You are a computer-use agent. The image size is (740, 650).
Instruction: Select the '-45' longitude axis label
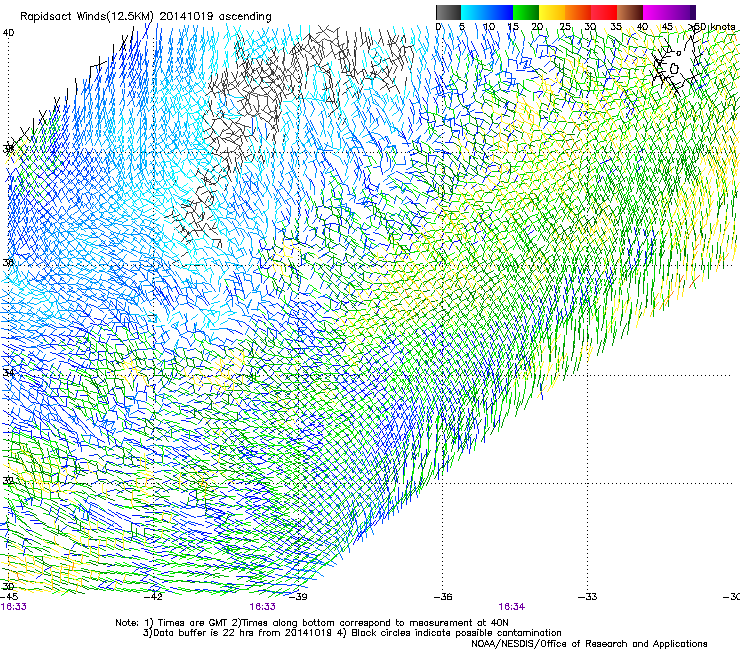click(x=9, y=597)
